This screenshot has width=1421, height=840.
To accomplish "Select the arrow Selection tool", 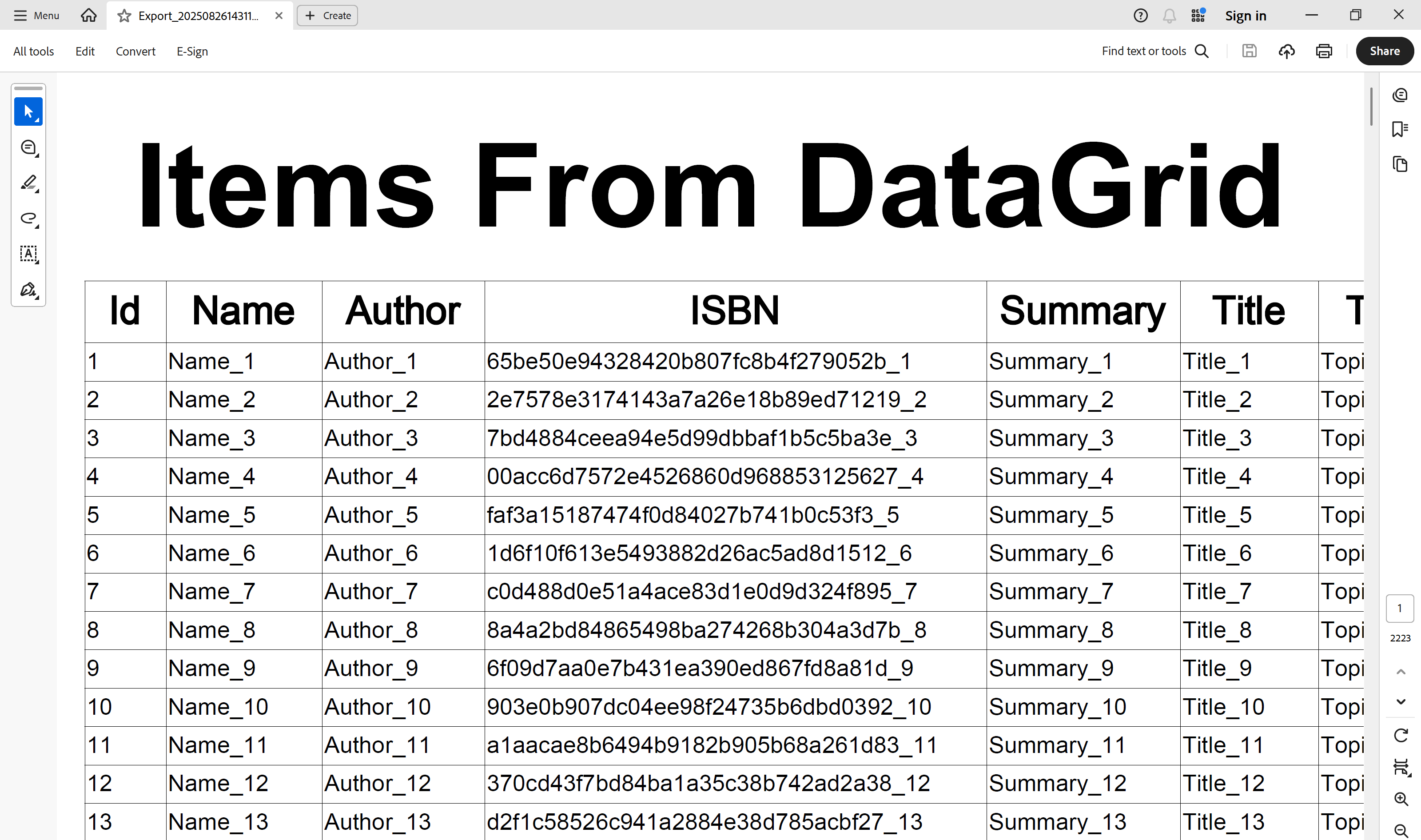I will click(28, 111).
